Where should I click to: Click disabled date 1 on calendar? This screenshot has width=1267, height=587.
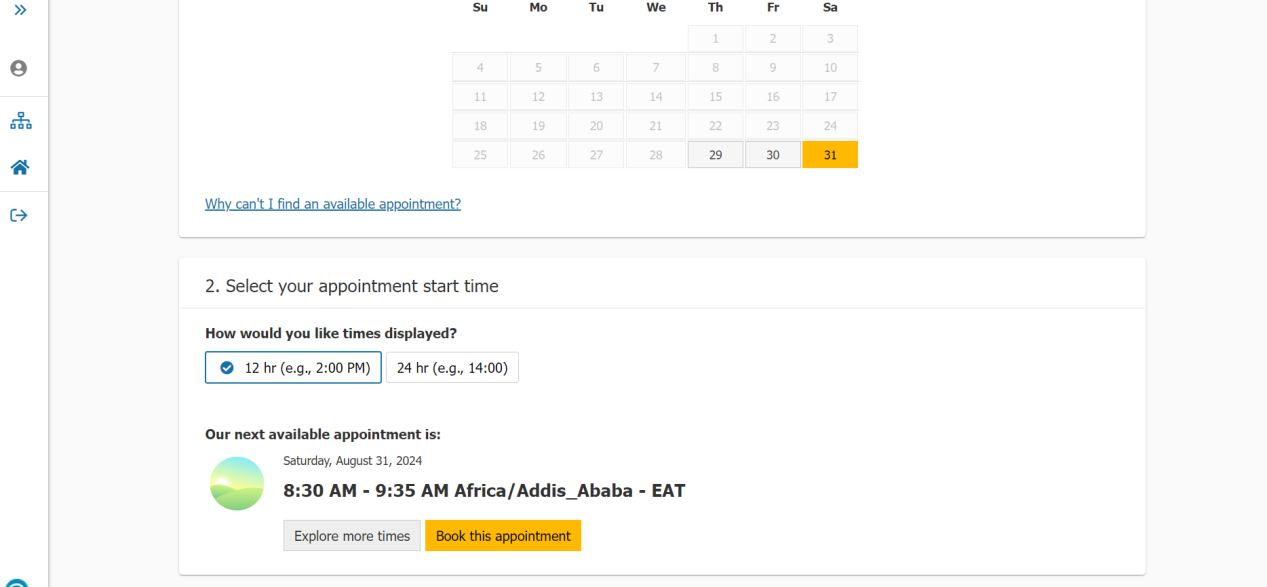[715, 39]
